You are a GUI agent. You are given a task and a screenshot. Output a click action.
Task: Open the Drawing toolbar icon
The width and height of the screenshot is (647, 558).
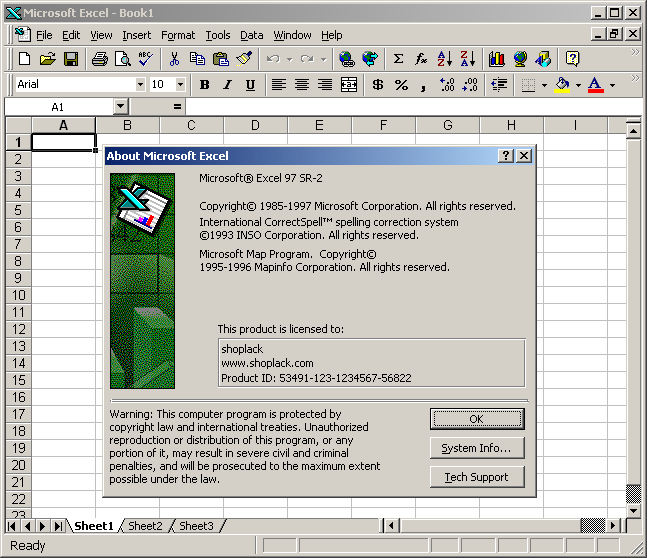[543, 59]
